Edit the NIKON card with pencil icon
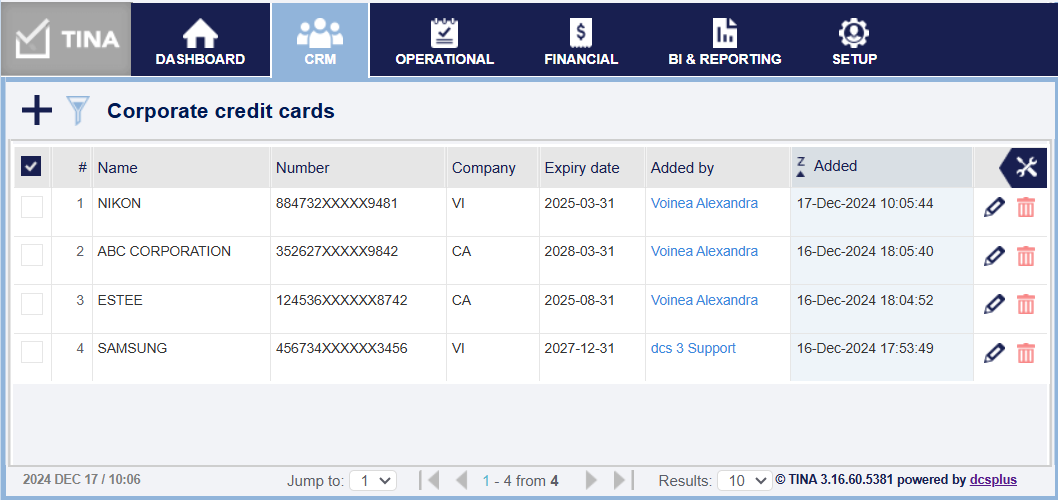This screenshot has height=500, width=1058. (x=994, y=207)
